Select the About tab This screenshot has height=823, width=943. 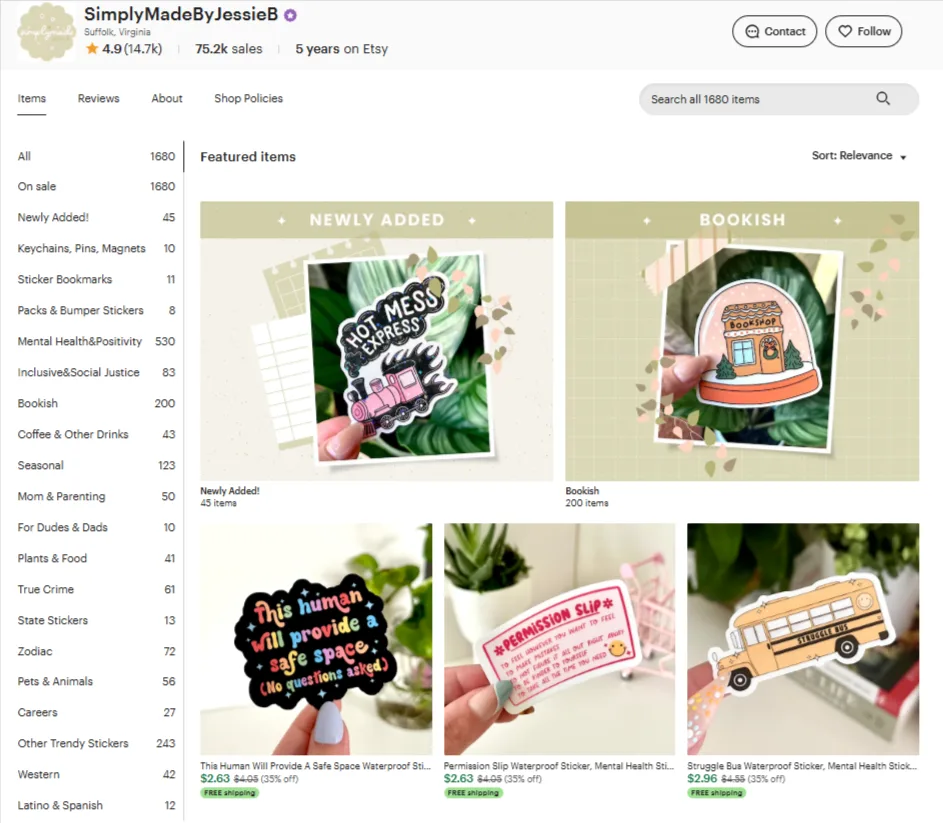[x=167, y=98]
